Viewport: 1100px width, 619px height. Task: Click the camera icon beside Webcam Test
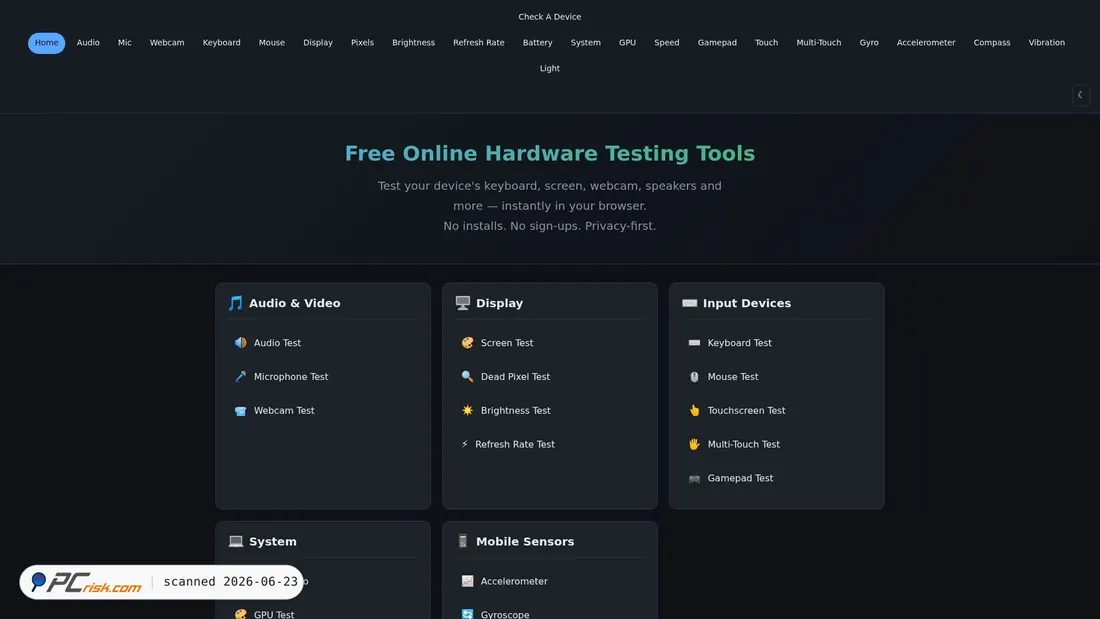pyautogui.click(x=241, y=411)
